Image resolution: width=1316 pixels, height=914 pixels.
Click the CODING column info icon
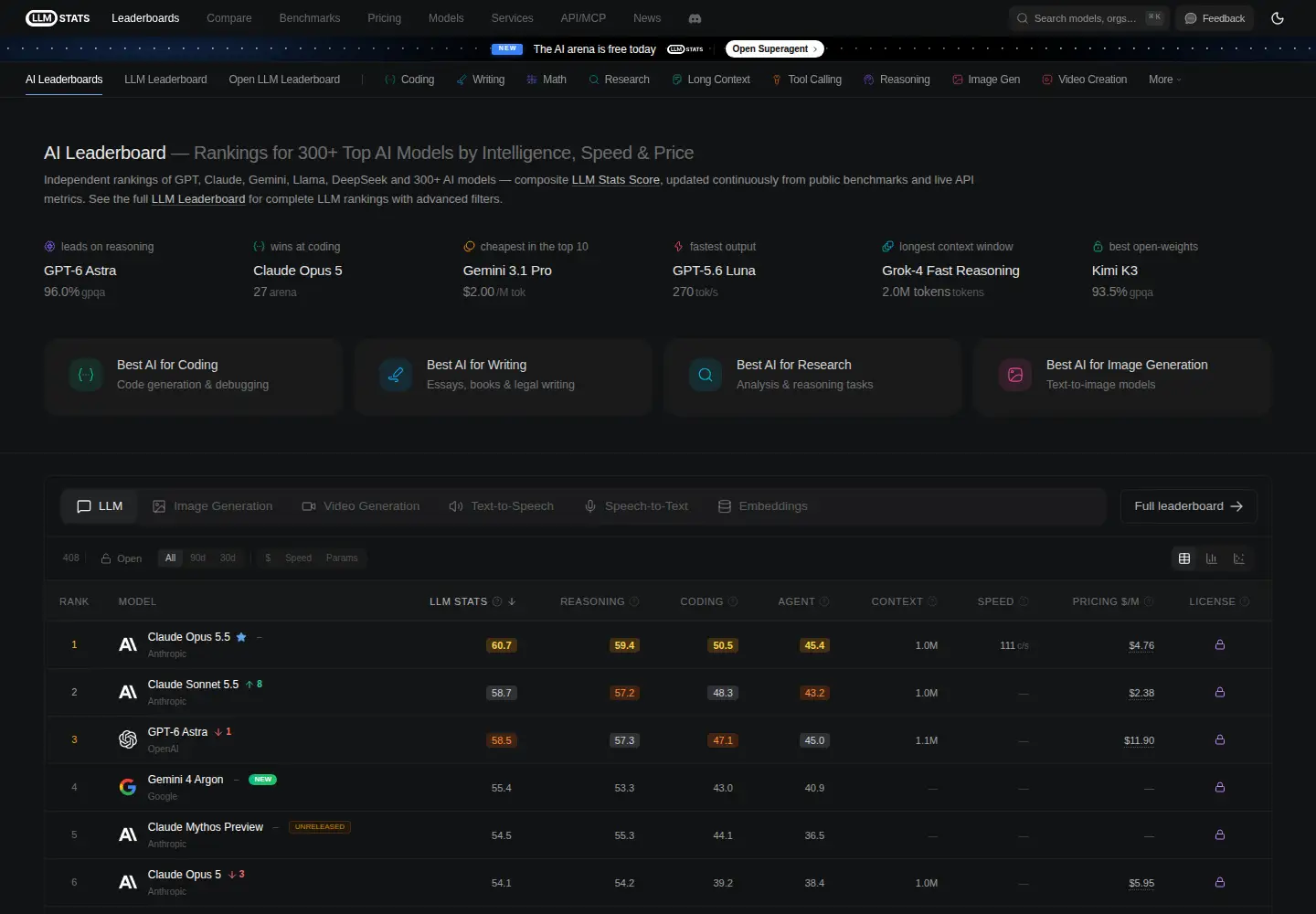[x=733, y=601]
